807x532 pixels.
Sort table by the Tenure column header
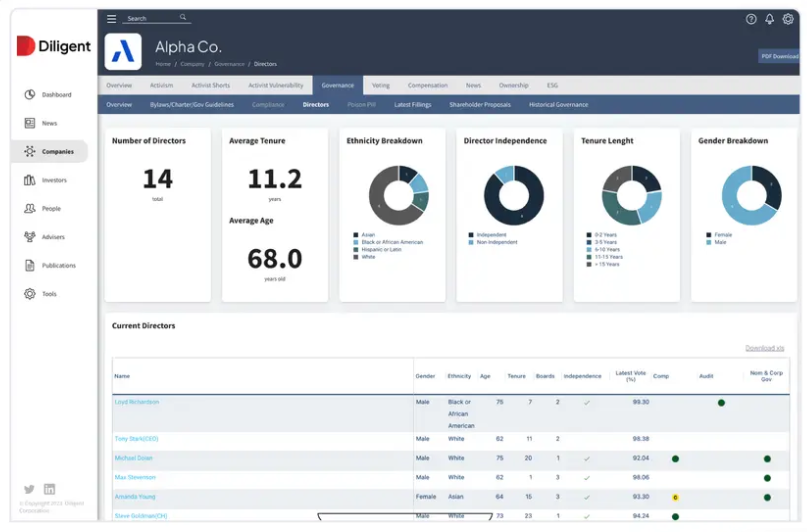(x=516, y=376)
